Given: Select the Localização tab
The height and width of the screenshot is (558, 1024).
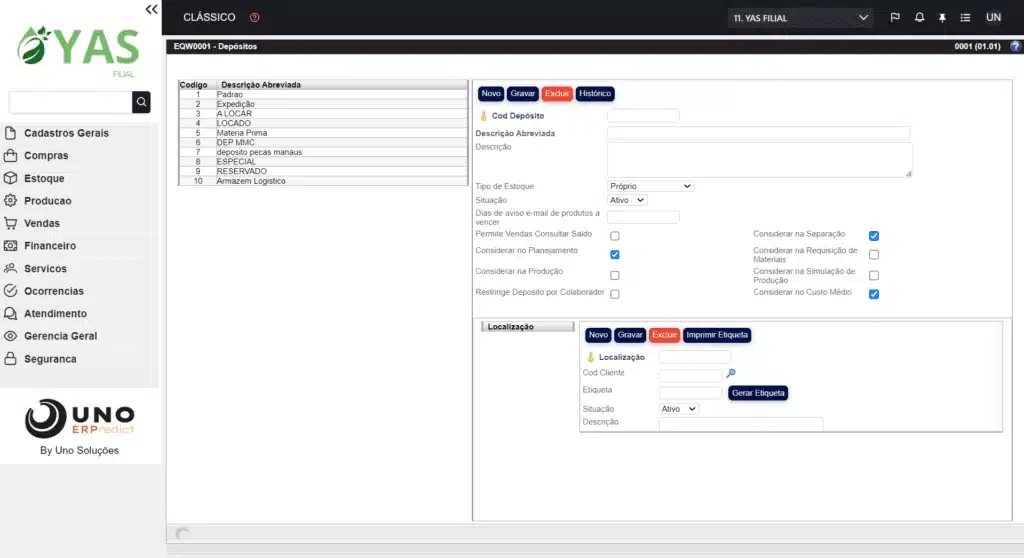Looking at the screenshot, I should [x=528, y=327].
